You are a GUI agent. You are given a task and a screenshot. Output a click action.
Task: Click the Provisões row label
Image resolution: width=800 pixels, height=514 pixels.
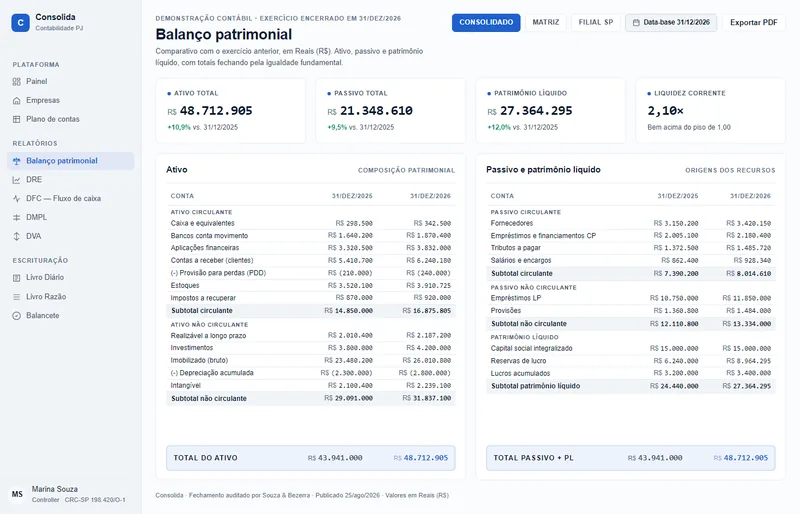tap(506, 311)
